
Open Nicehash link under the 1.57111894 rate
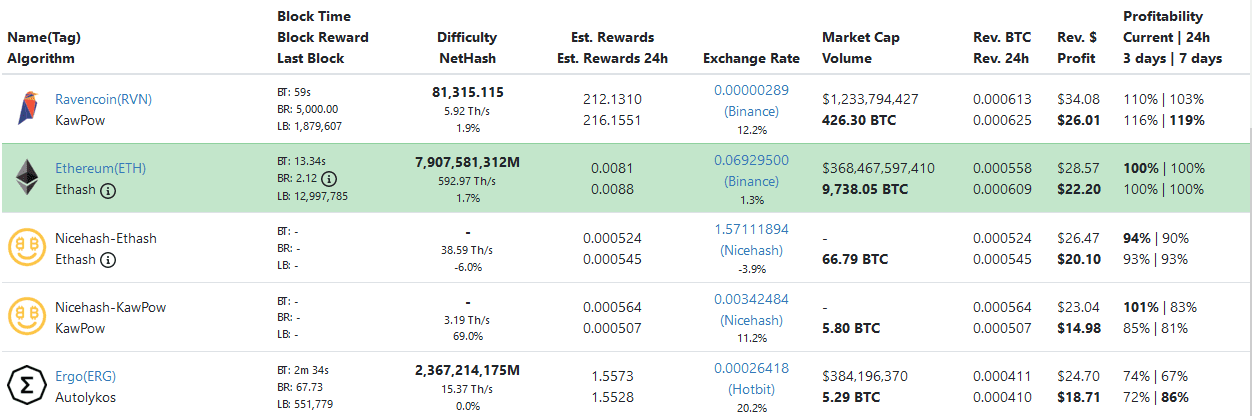coord(751,250)
